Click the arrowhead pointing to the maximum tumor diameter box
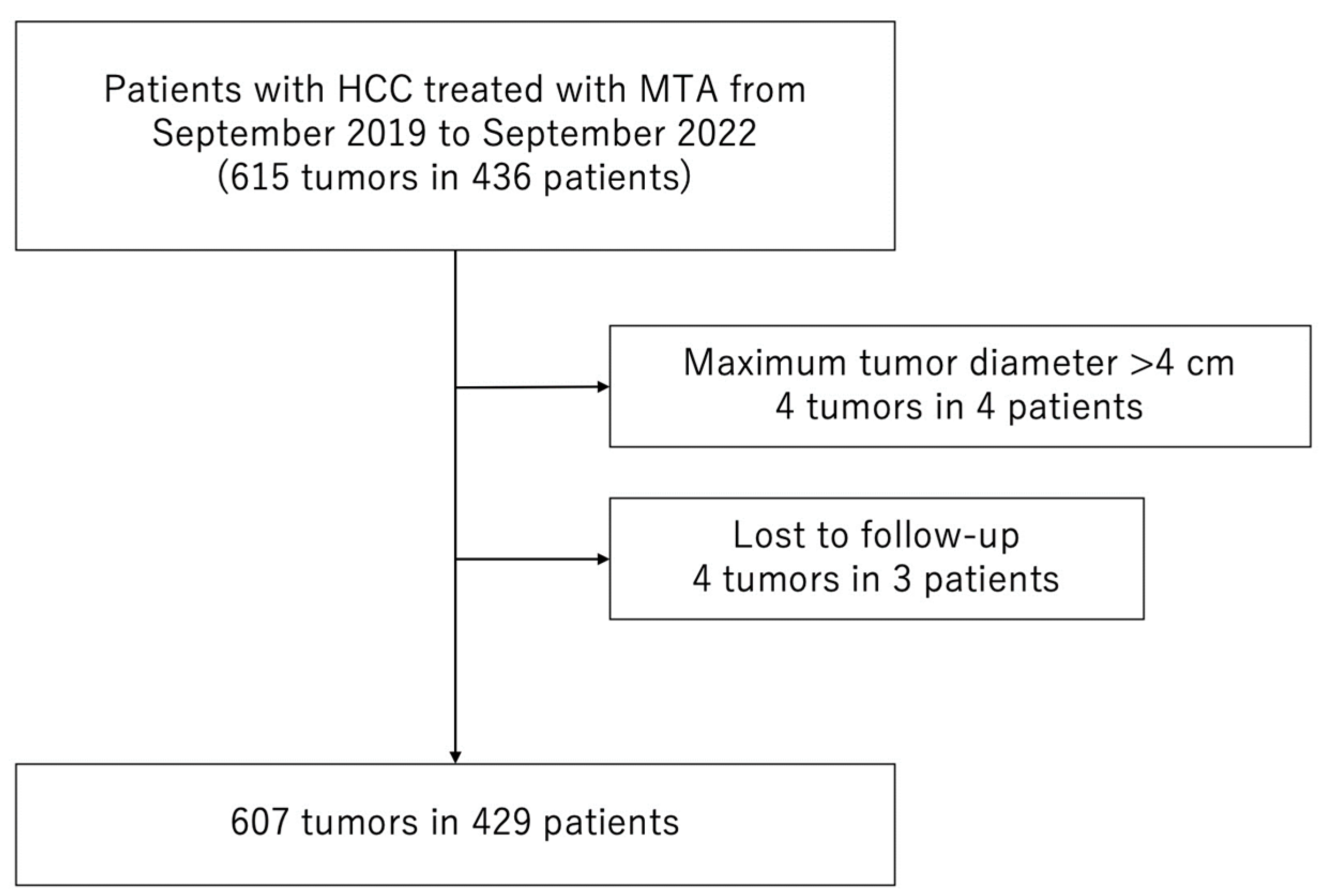The image size is (1326, 896). [x=603, y=387]
